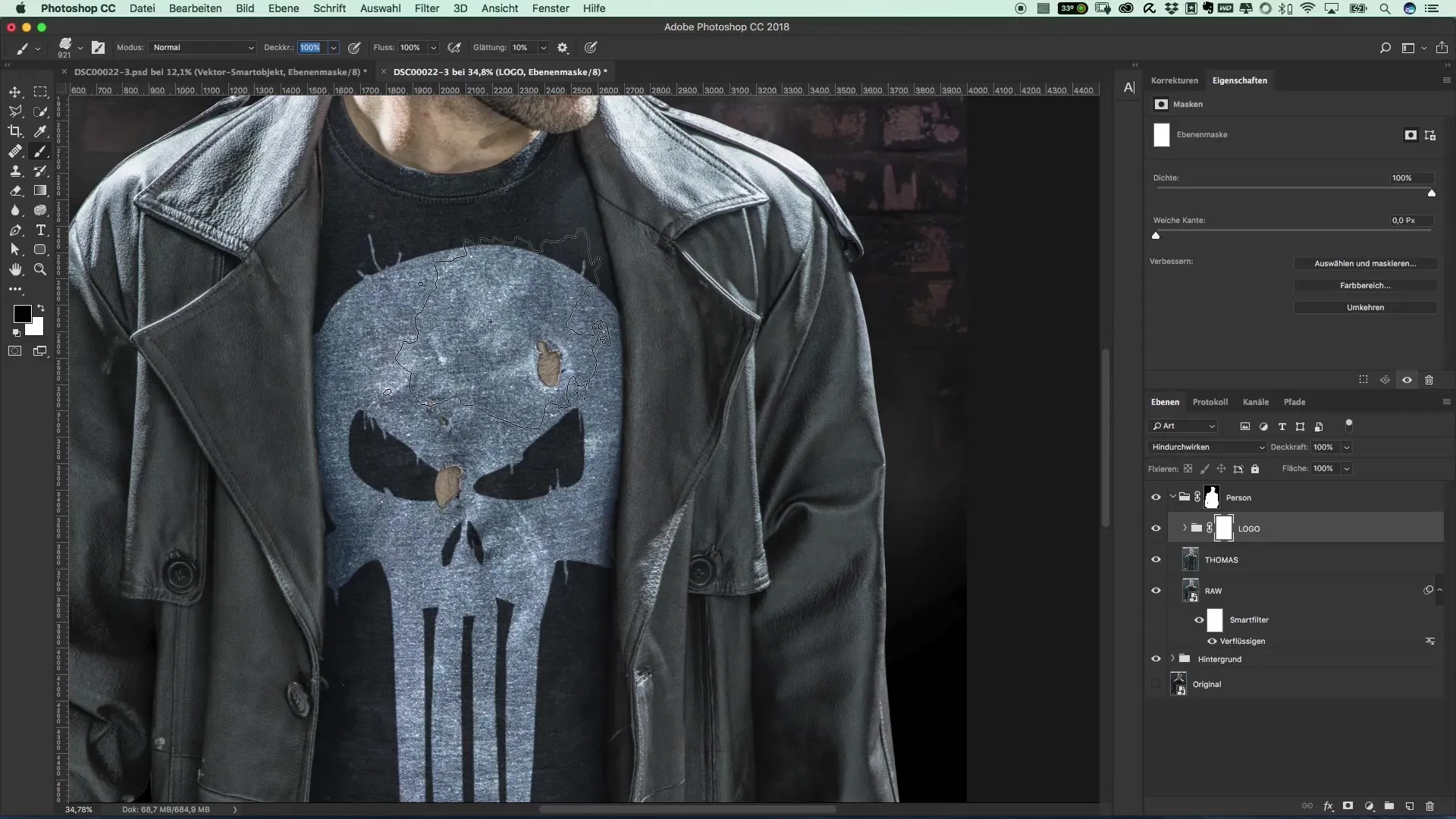Screen dimensions: 1456x819
Task: Click the Umkehren button
Action: (x=1365, y=308)
